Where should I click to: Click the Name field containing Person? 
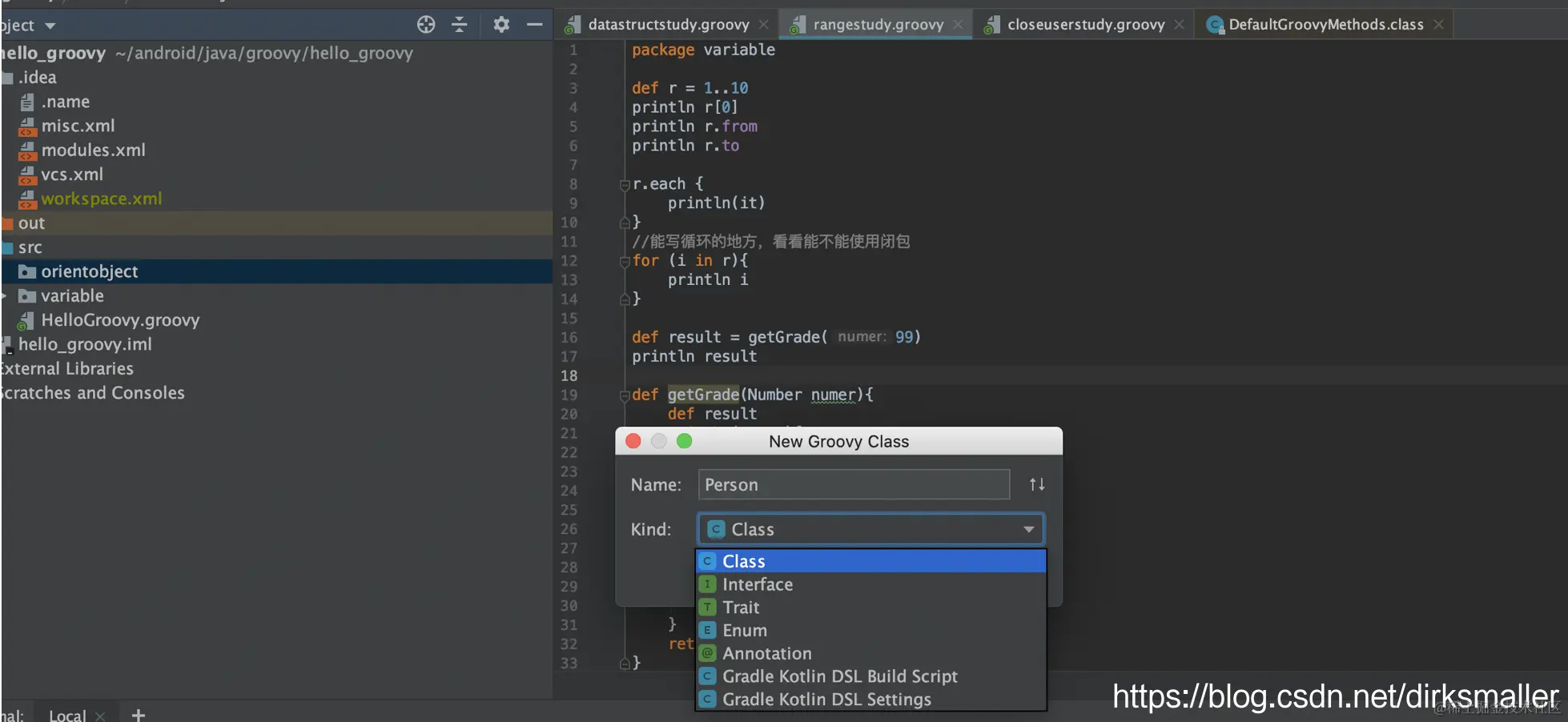[x=854, y=484]
